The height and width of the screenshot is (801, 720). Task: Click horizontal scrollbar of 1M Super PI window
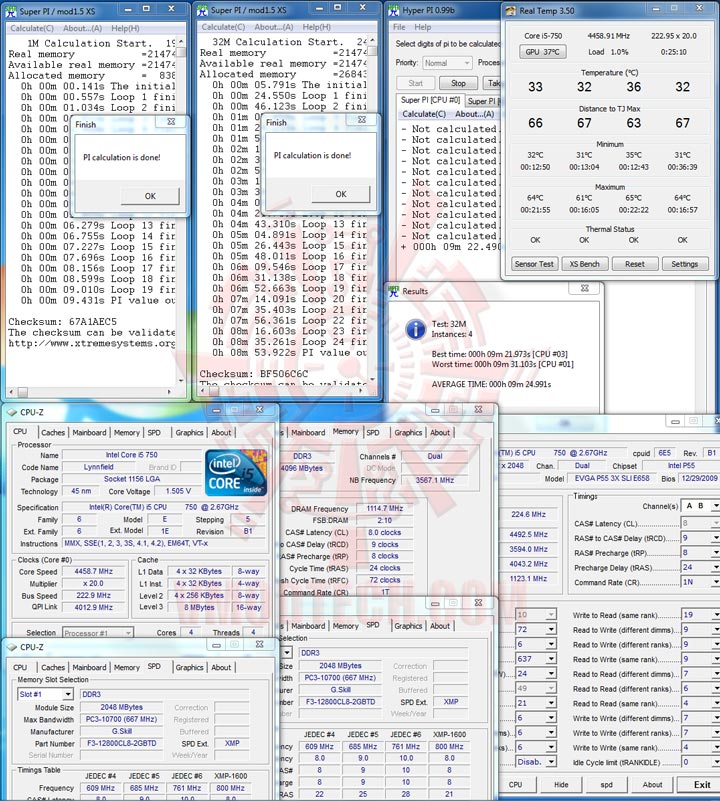pyautogui.click(x=91, y=392)
